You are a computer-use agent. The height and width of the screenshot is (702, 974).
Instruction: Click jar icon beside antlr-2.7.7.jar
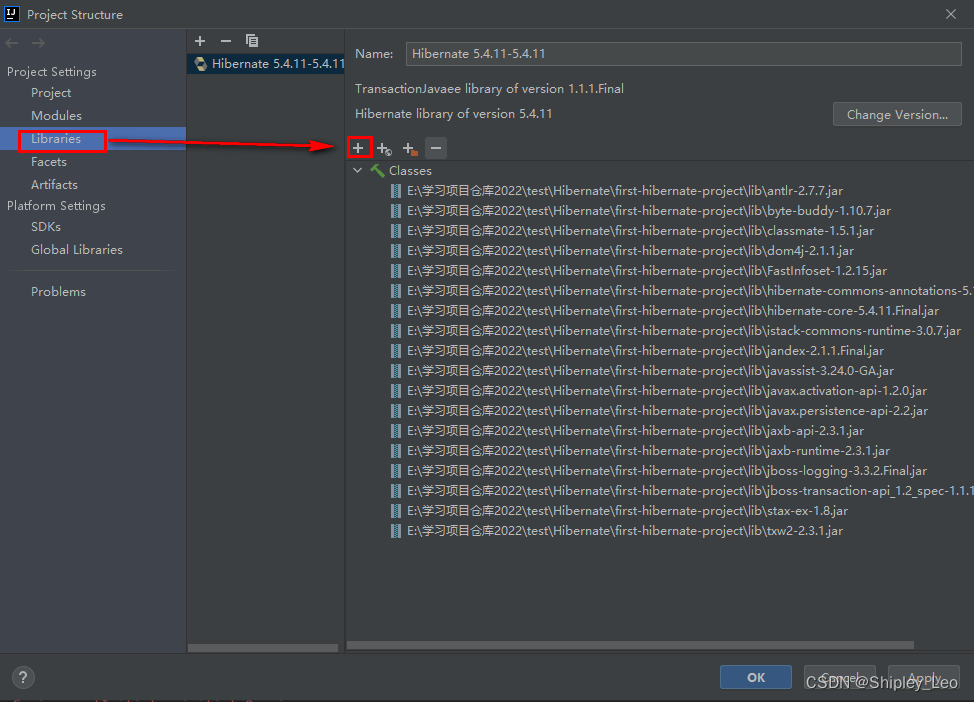[x=396, y=191]
